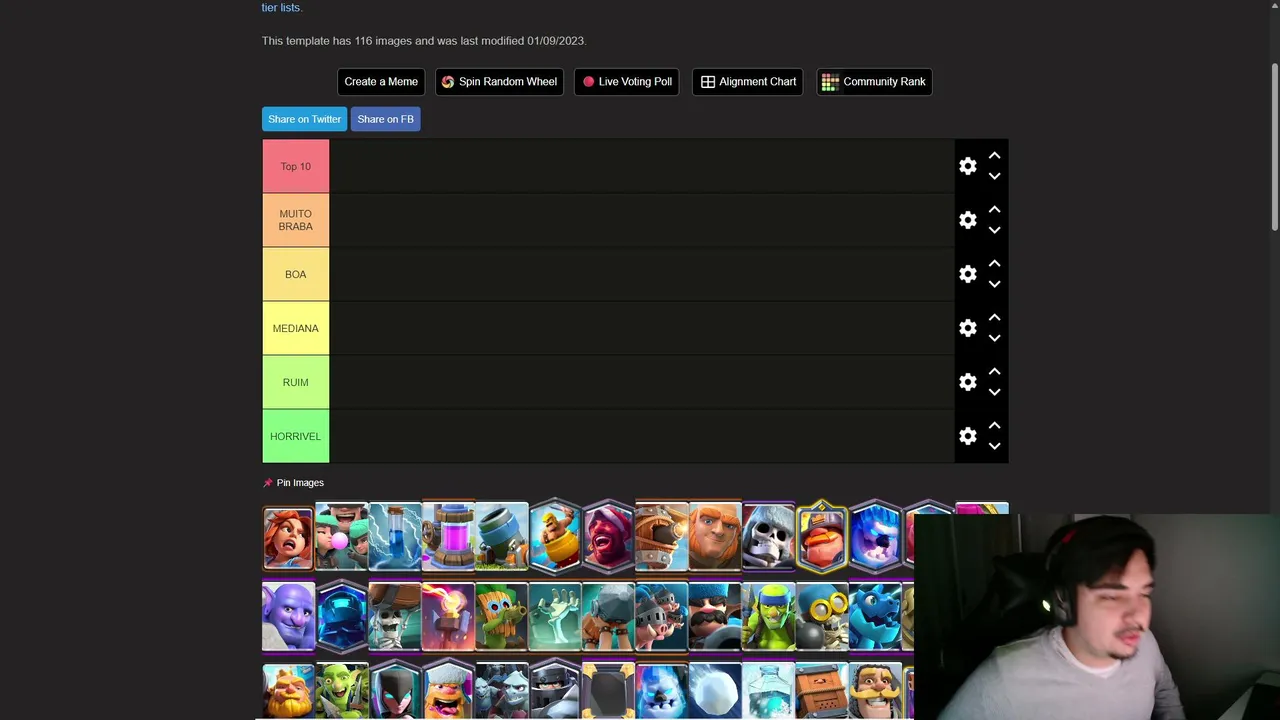Viewport: 1280px width, 720px height.
Task: Open settings gear for MEDIANA tier
Action: coord(967,328)
